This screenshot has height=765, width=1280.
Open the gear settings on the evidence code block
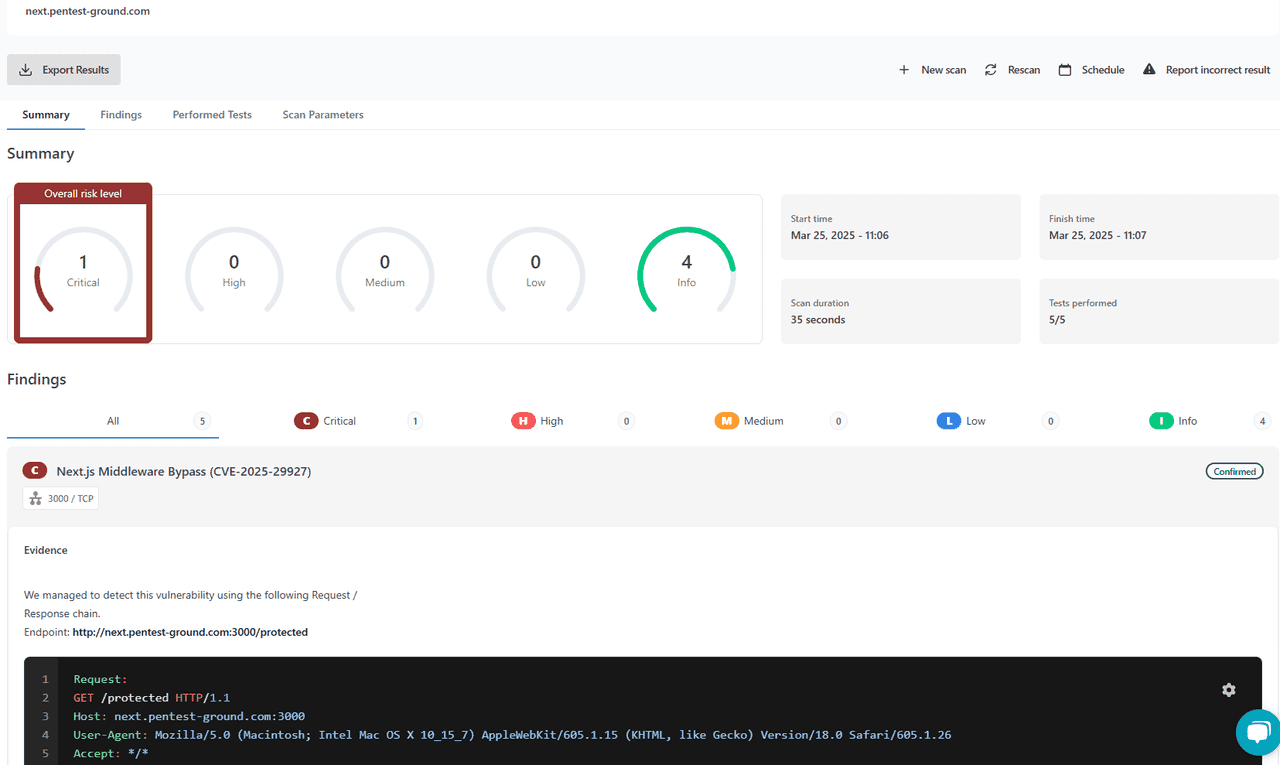1228,690
